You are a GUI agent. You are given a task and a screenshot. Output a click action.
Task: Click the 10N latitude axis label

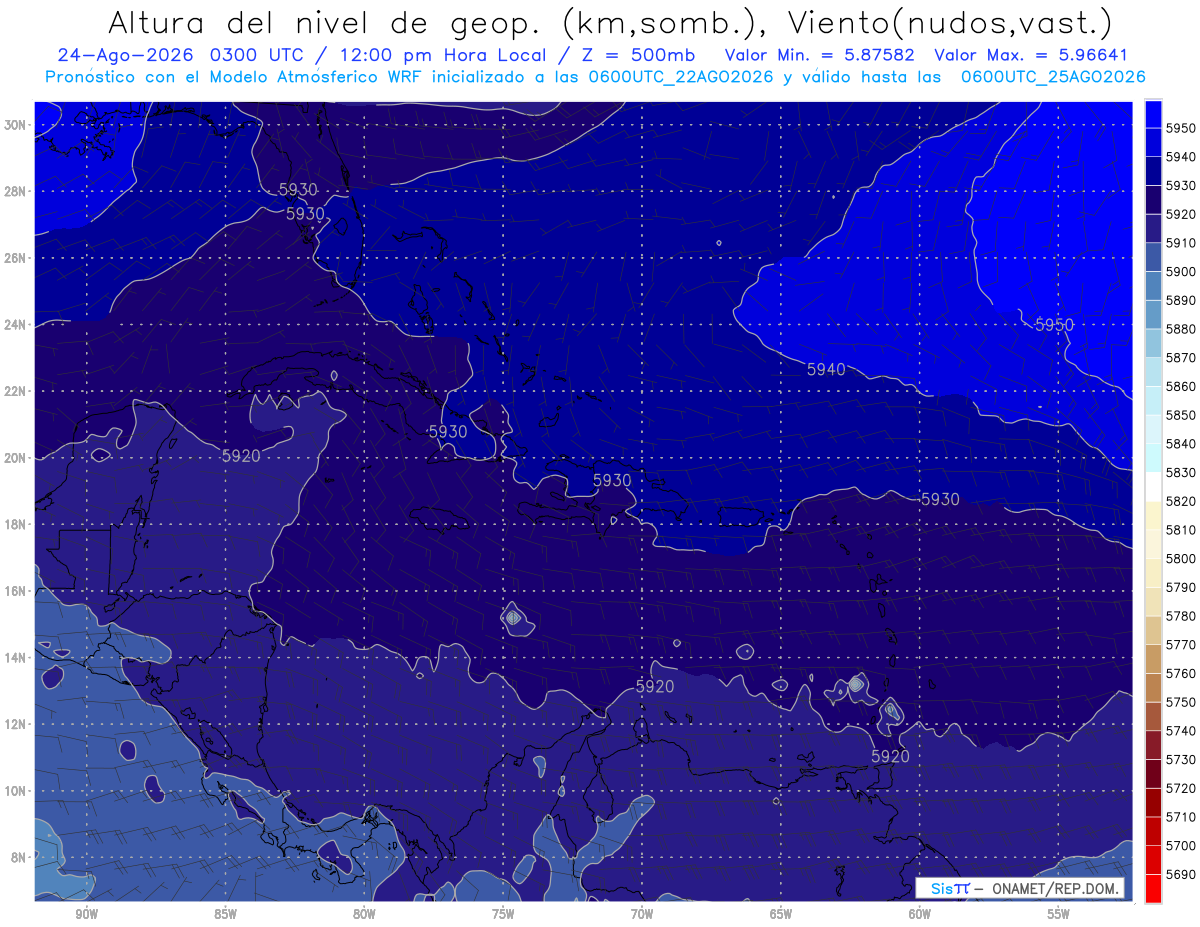(15, 791)
